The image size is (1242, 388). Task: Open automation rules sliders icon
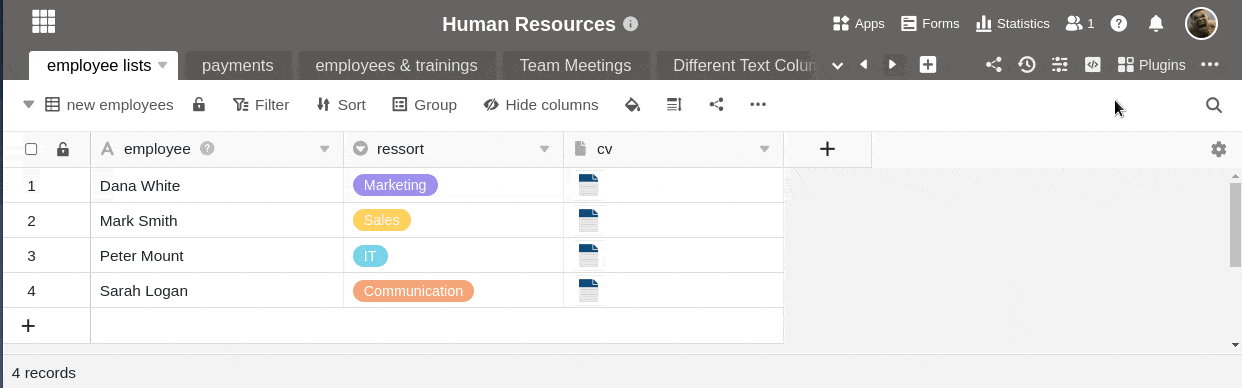click(1060, 65)
